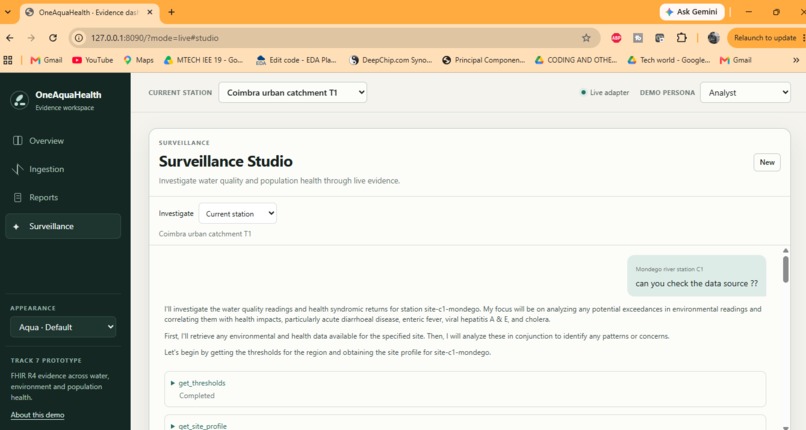Open the Appearance Aqua - Default dropdown
806x430 pixels.
[x=63, y=327]
